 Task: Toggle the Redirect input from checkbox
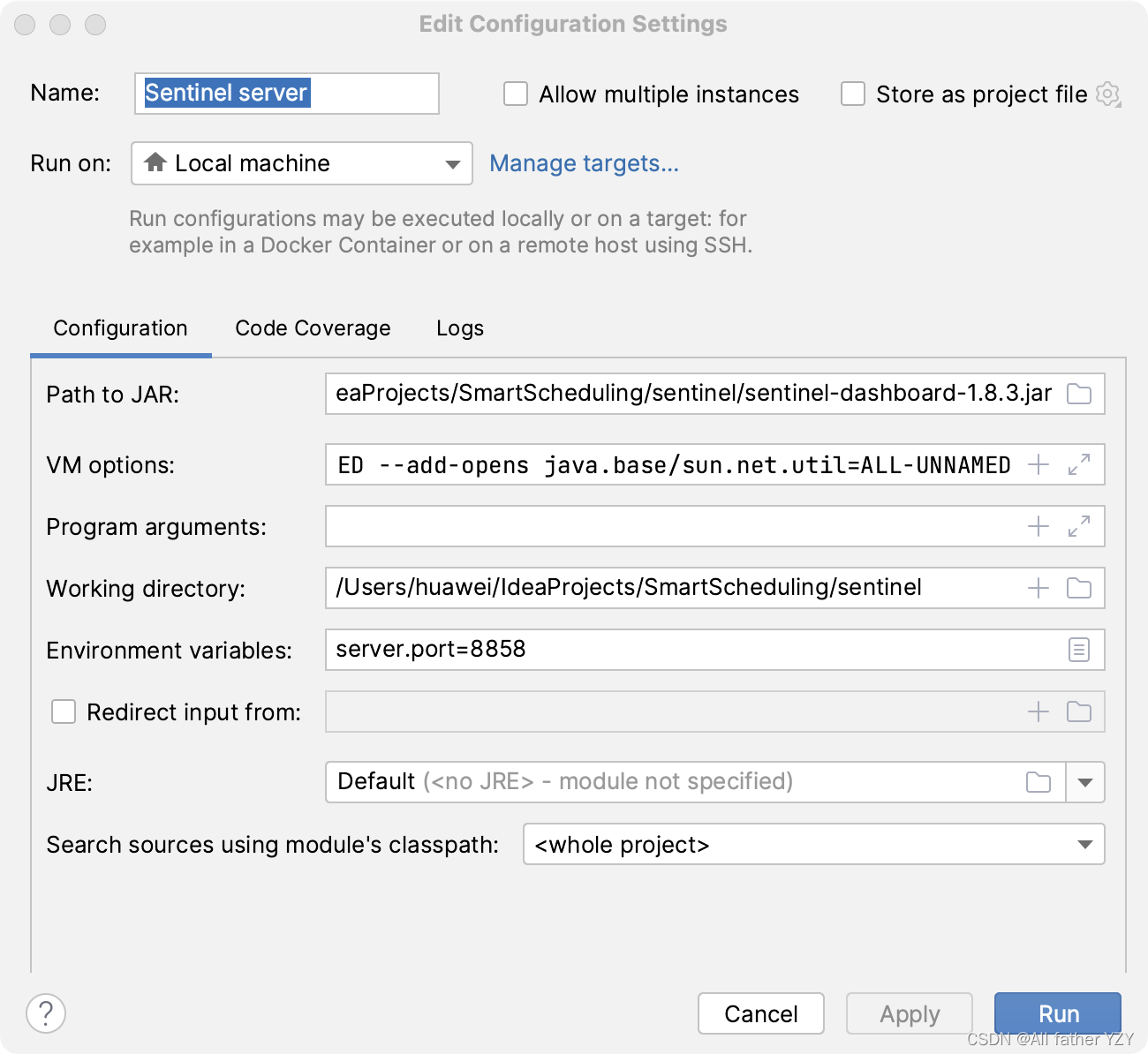[x=64, y=711]
